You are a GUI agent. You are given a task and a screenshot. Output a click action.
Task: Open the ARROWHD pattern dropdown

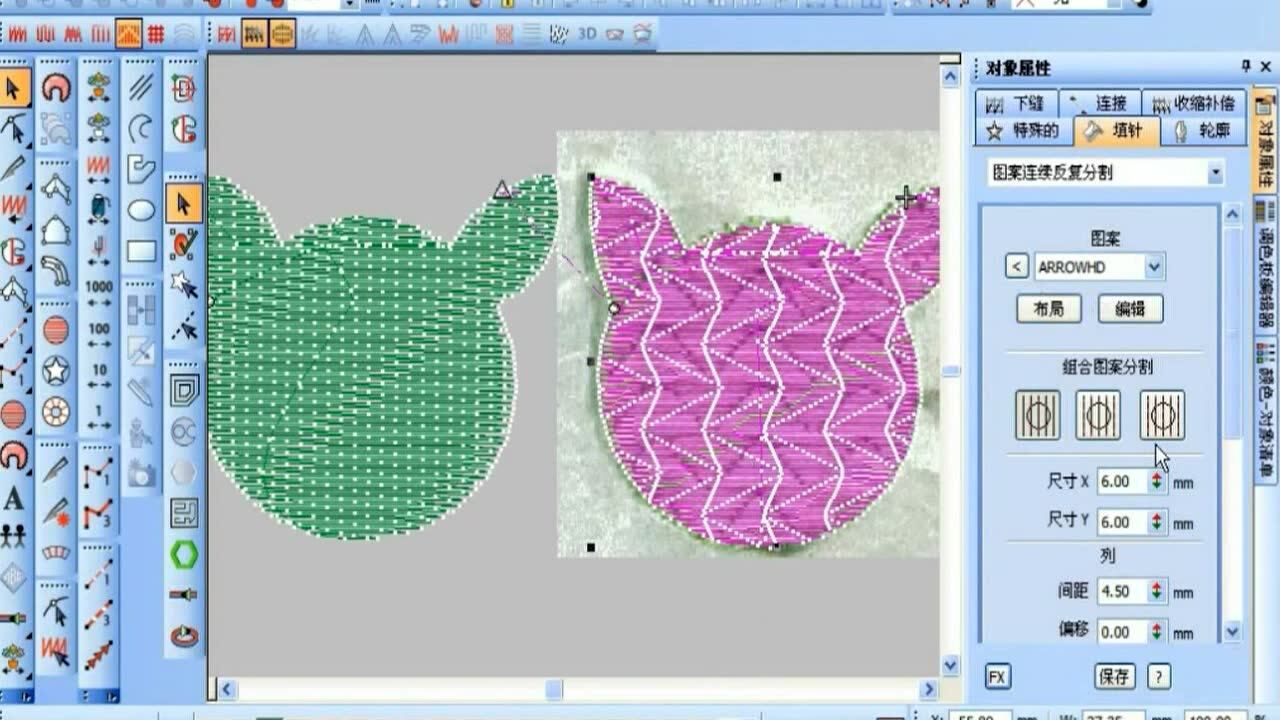[x=1154, y=267]
